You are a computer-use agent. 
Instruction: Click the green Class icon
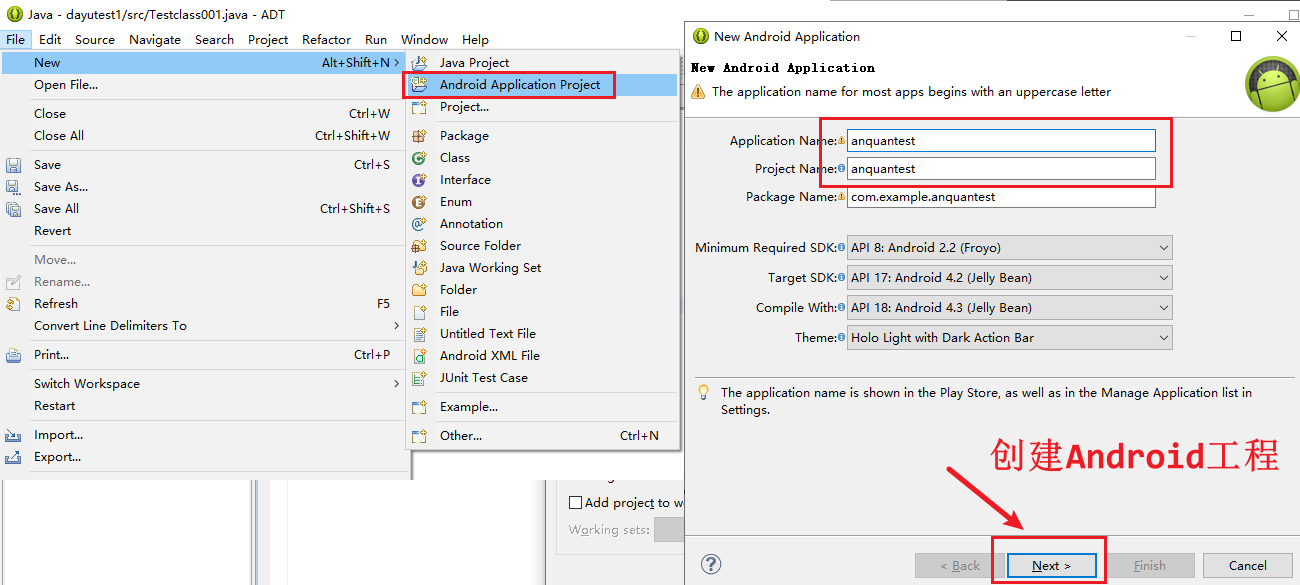(x=420, y=158)
